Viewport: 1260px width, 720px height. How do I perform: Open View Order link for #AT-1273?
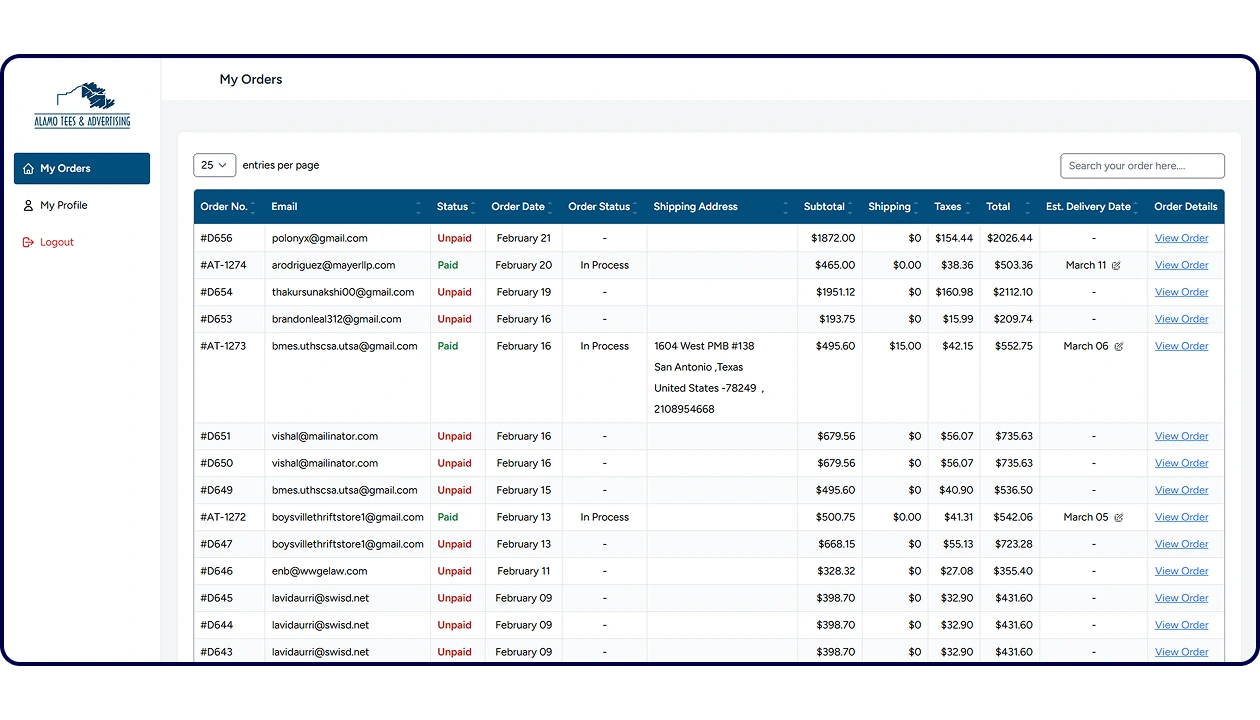click(x=1181, y=347)
